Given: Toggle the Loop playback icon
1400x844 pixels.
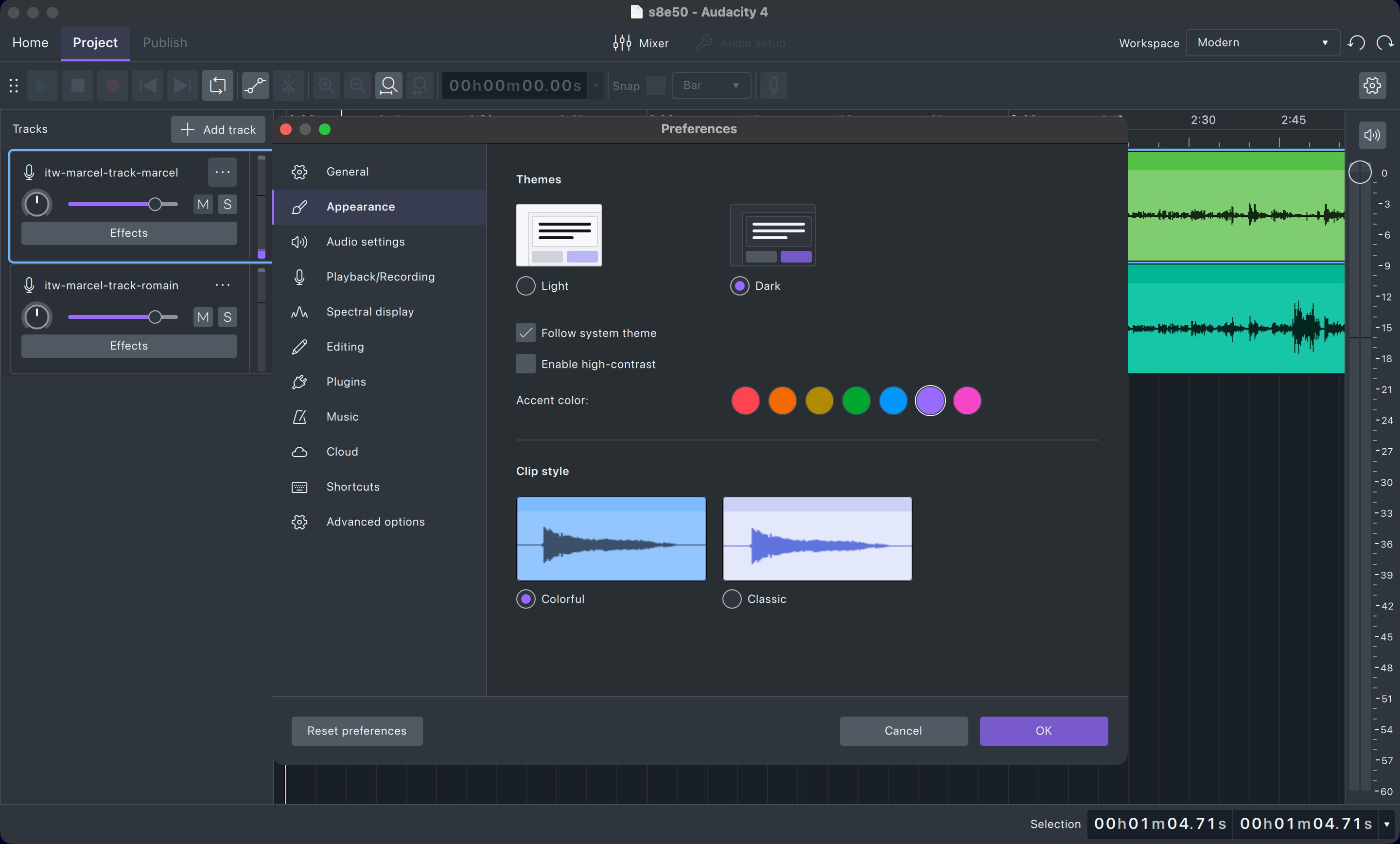Looking at the screenshot, I should click(218, 86).
